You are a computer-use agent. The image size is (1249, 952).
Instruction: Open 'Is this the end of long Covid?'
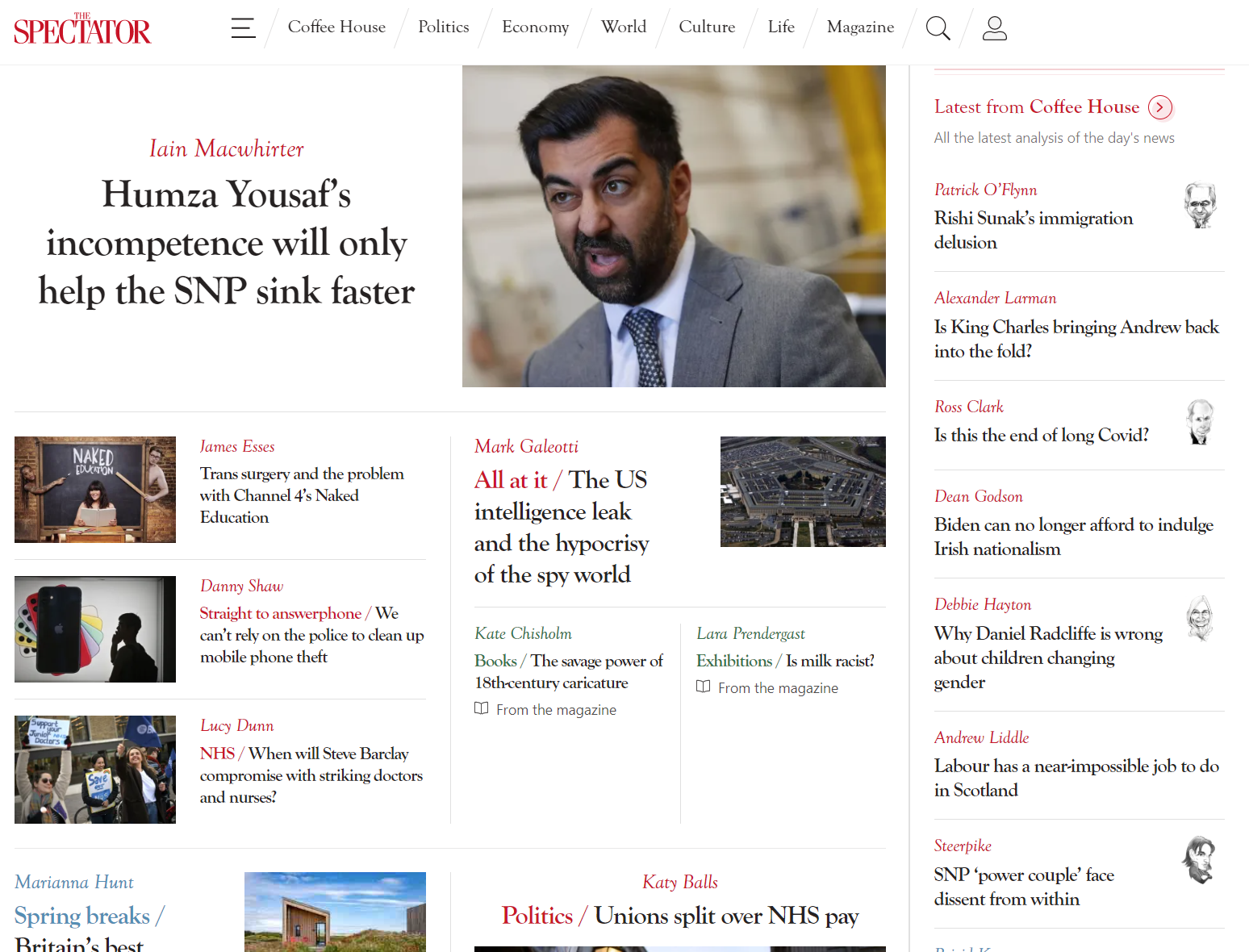coord(1041,436)
